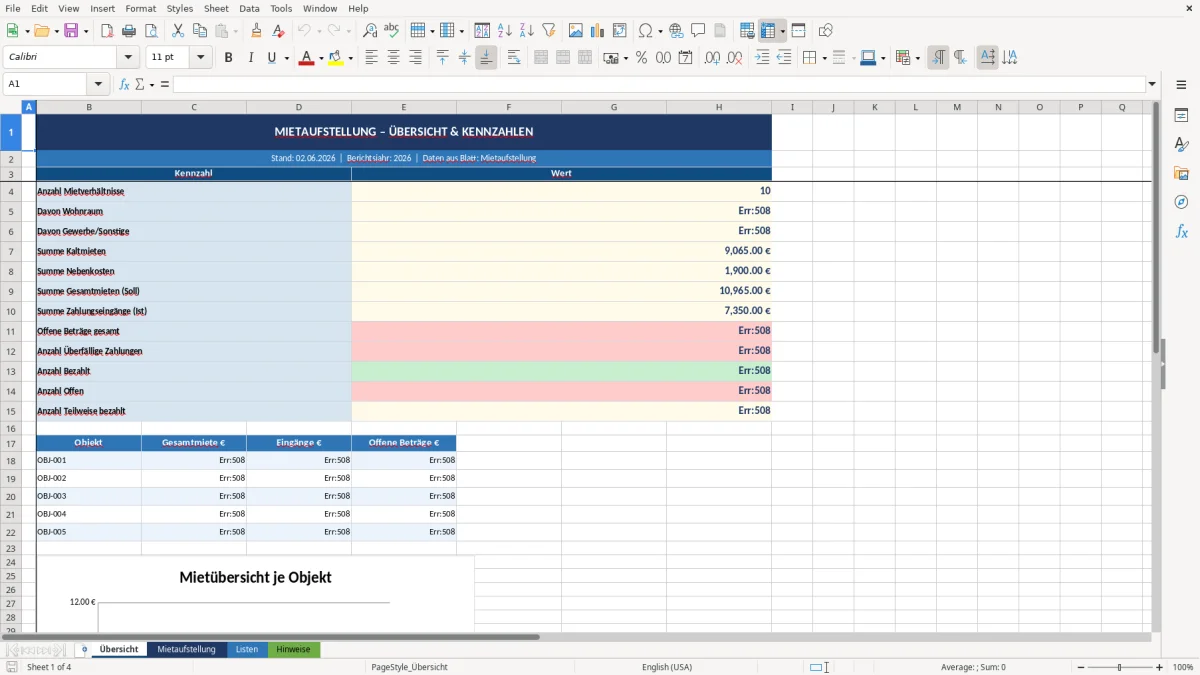Click the Copy icon
The image size is (1200, 675).
(200, 31)
